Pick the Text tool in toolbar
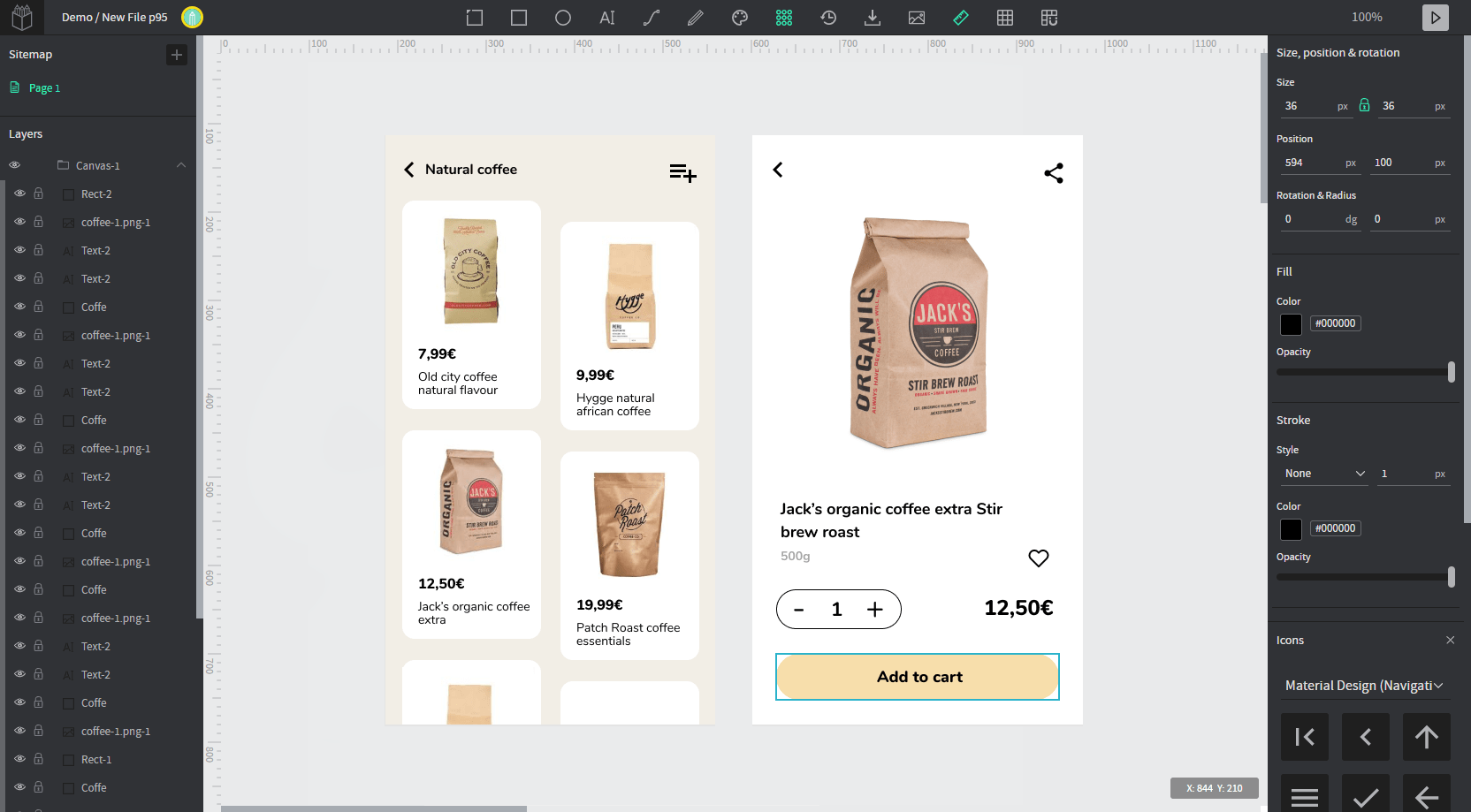 607,18
